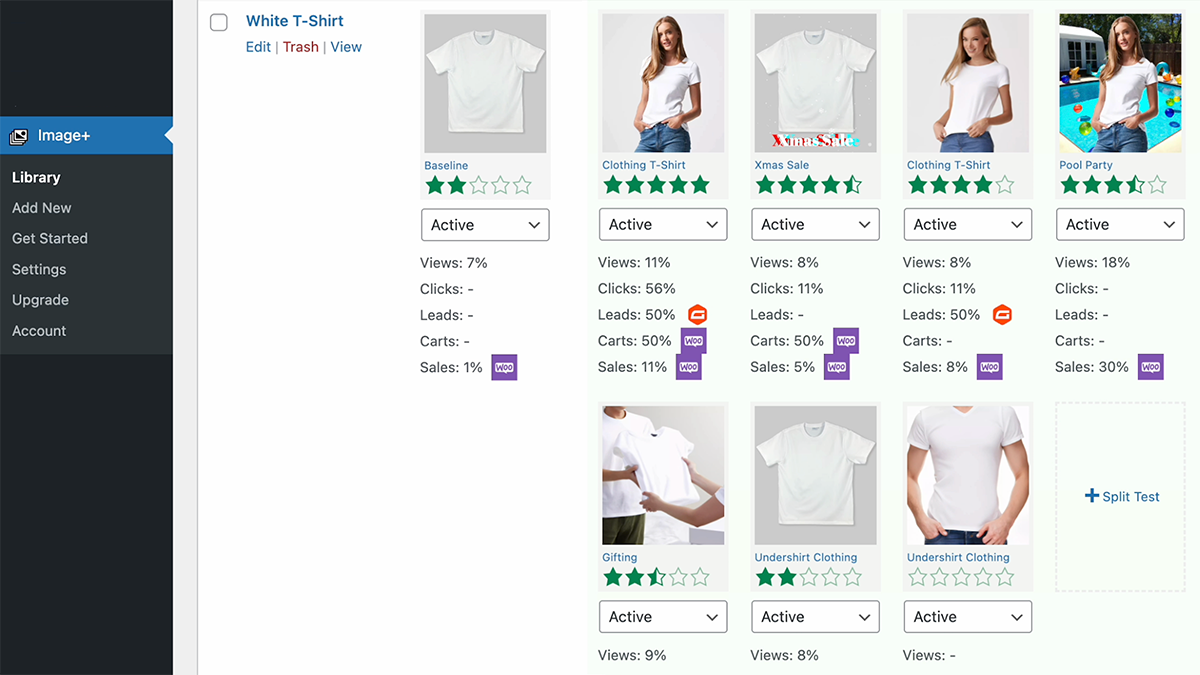Click the Image+ icon in the sidebar
1200x675 pixels.
(x=18, y=136)
